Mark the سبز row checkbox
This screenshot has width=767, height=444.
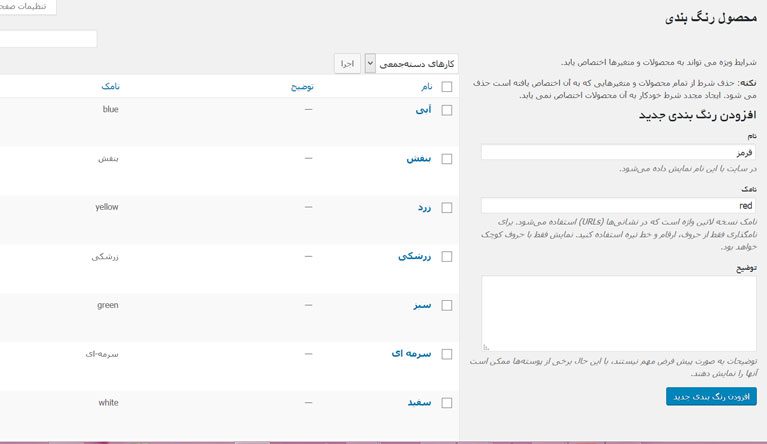(447, 305)
